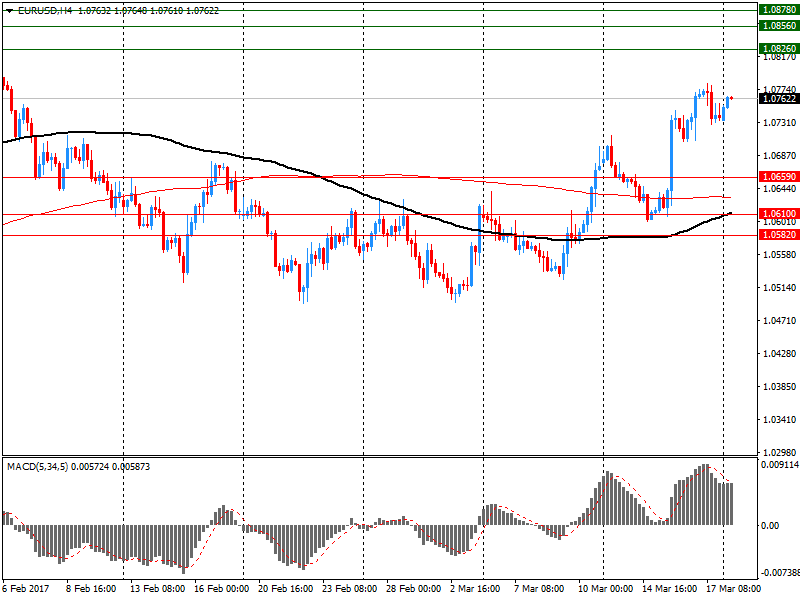The width and height of the screenshot is (800, 600).
Task: Click the 6 Feb 2017 date label
Action: click(26, 589)
